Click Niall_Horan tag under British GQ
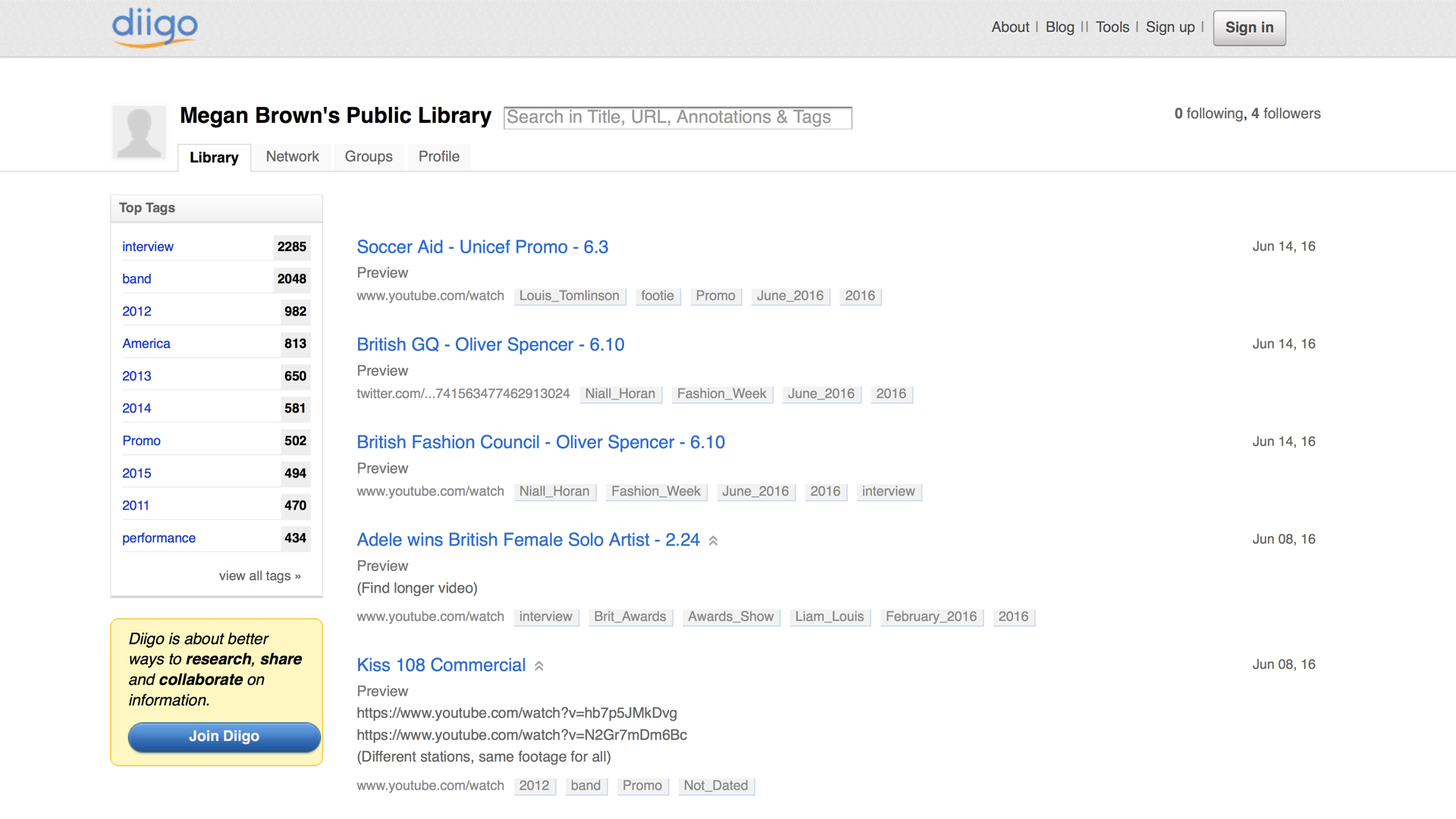Image resolution: width=1456 pixels, height=819 pixels. click(620, 394)
